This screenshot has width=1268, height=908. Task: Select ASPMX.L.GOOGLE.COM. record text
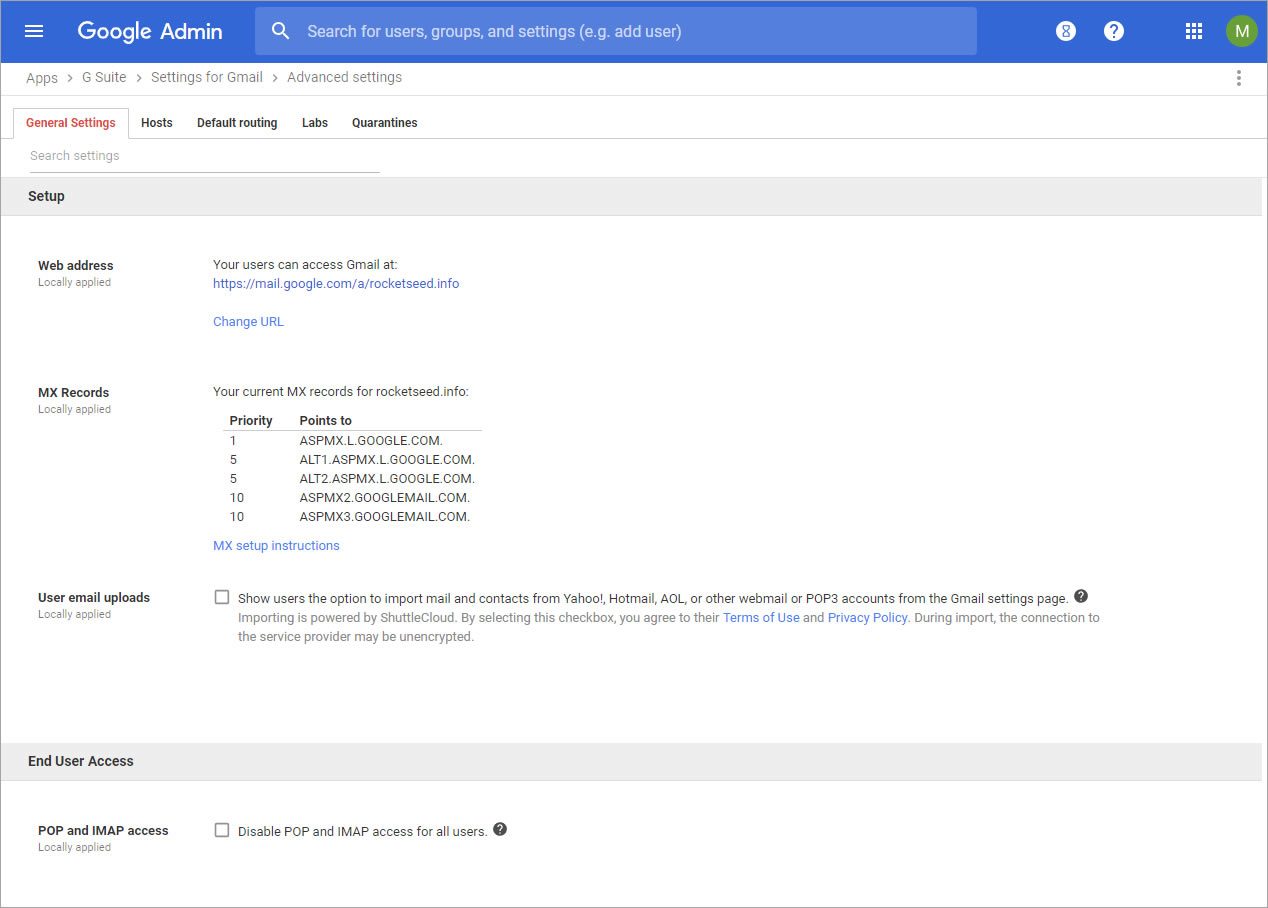tap(371, 440)
